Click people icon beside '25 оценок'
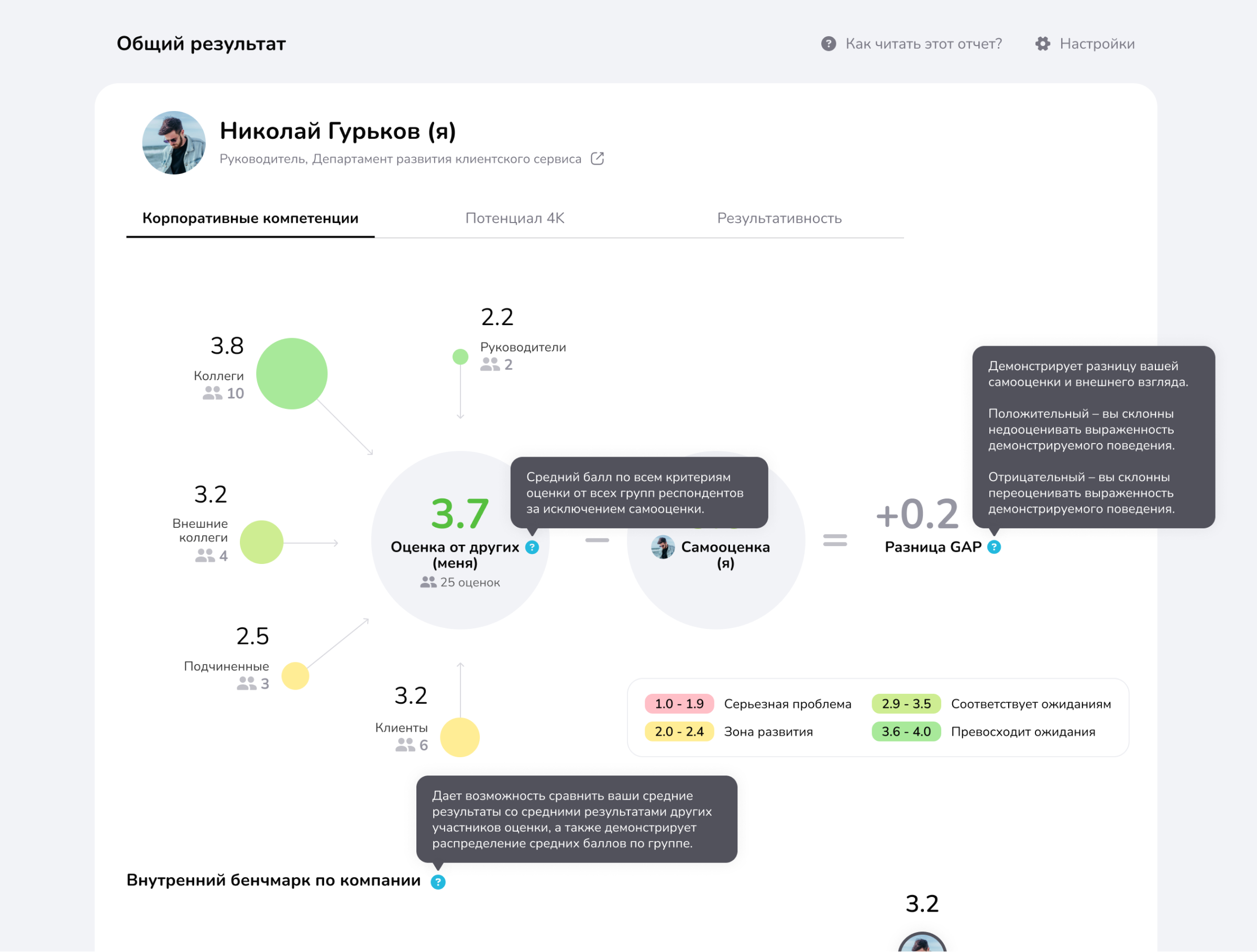The height and width of the screenshot is (952, 1257). tap(428, 582)
